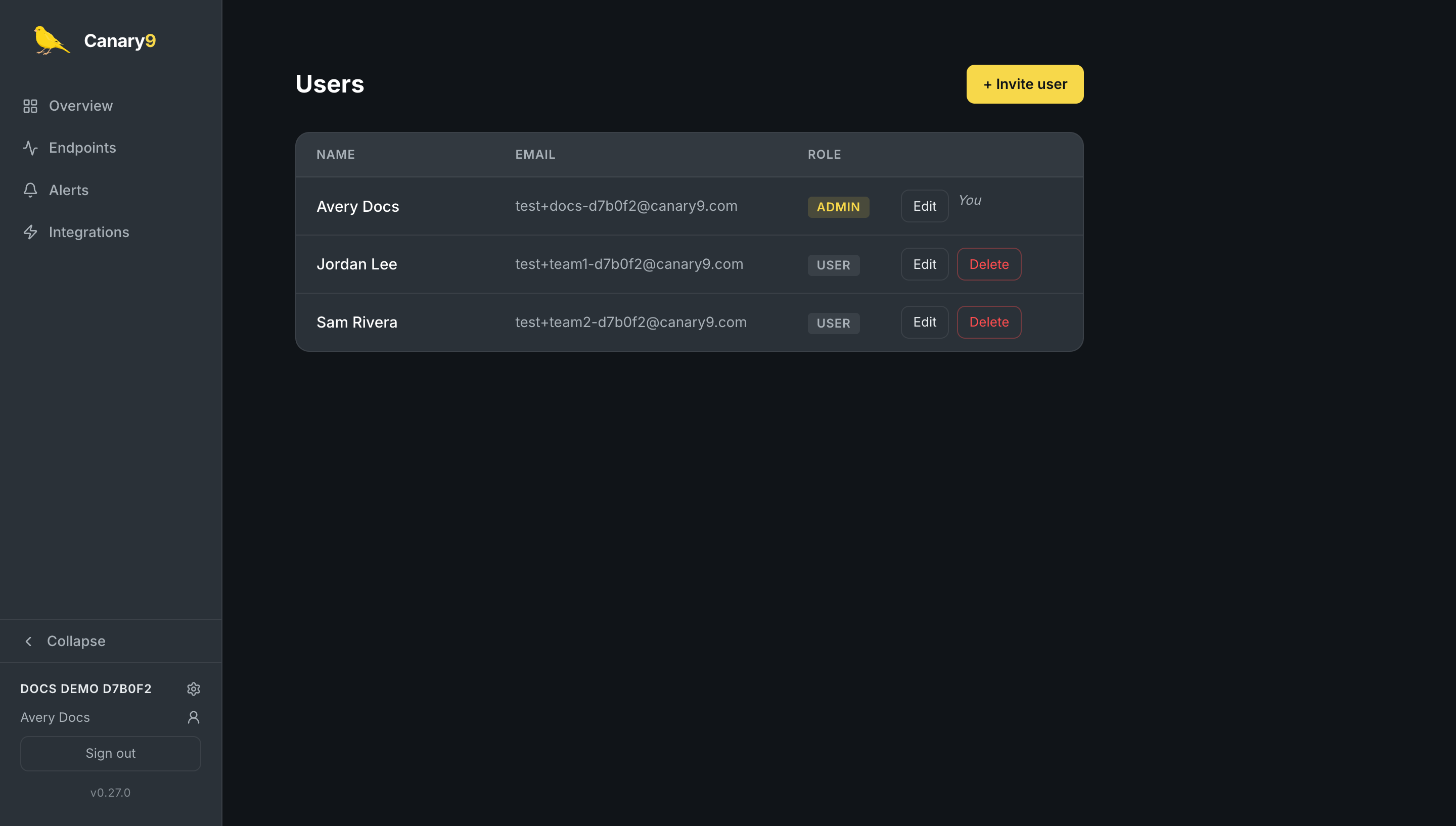Click the Overview grid icon

[x=30, y=106]
